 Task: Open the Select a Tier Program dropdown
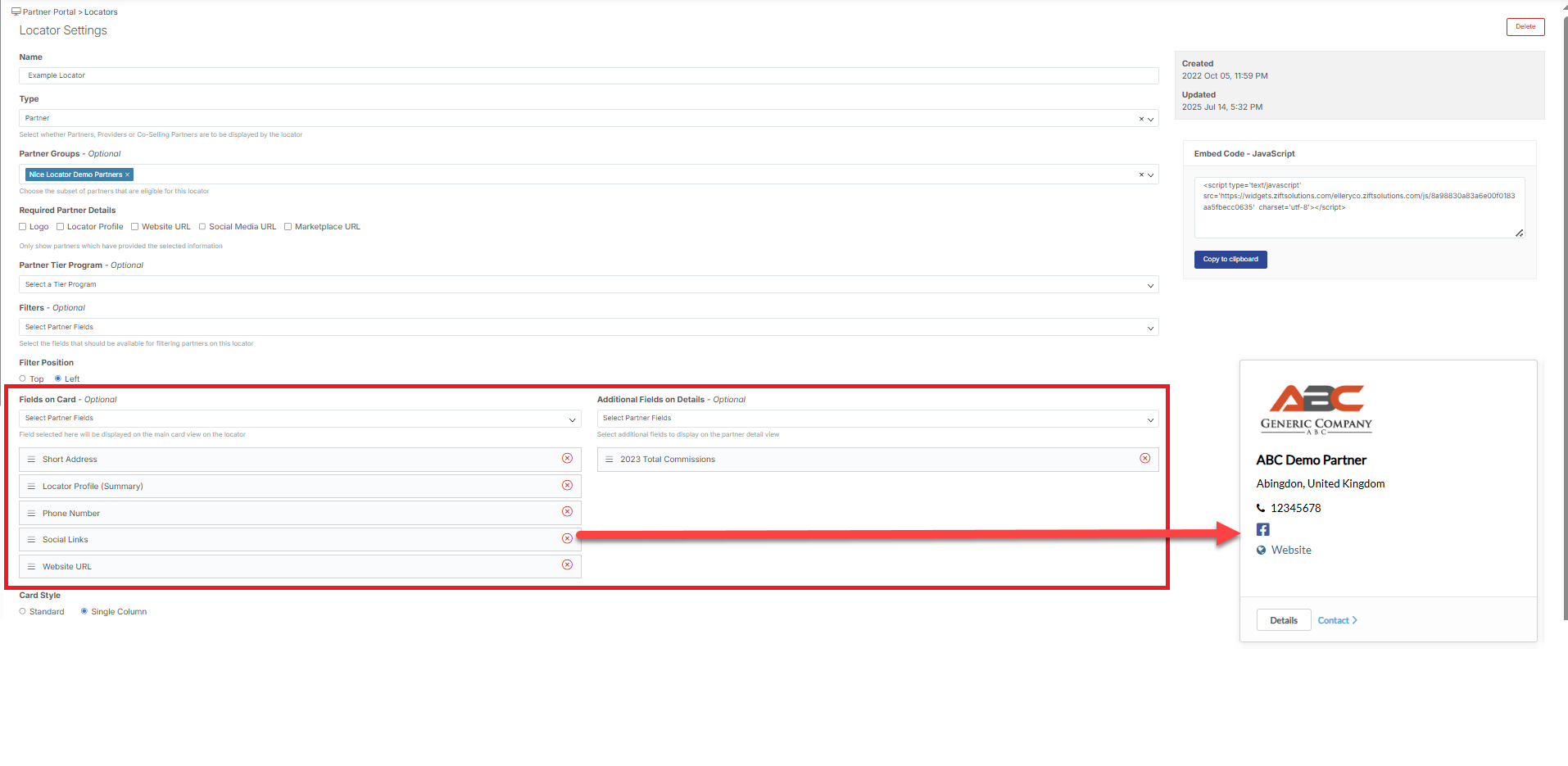(x=588, y=284)
